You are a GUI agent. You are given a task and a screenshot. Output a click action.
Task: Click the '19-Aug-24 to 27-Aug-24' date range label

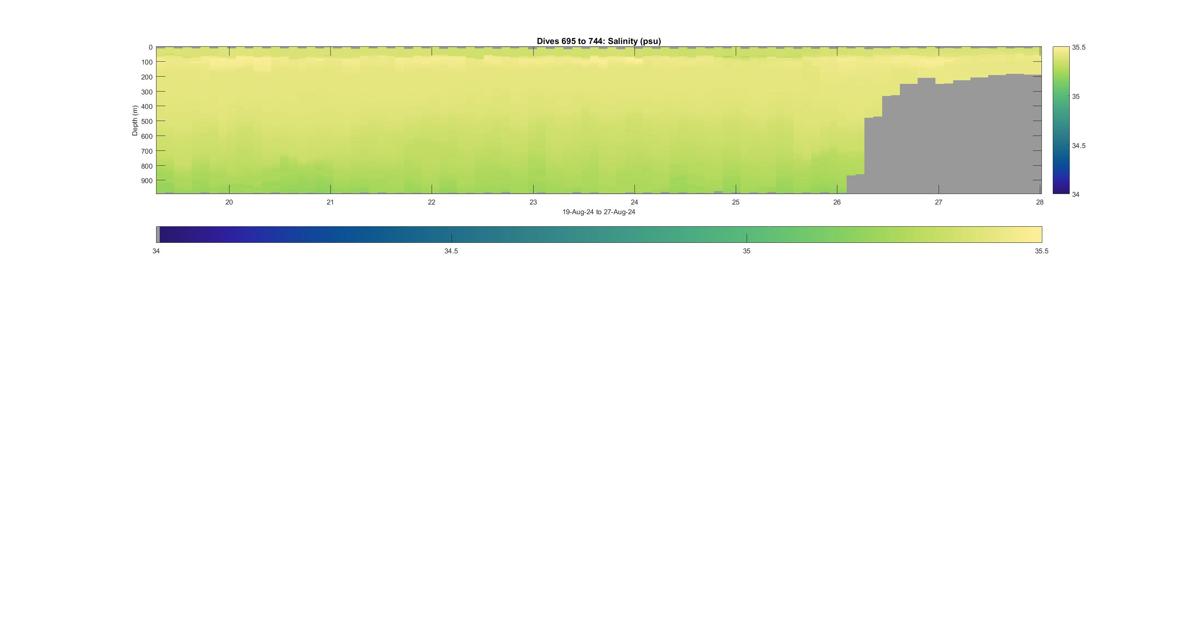point(598,212)
